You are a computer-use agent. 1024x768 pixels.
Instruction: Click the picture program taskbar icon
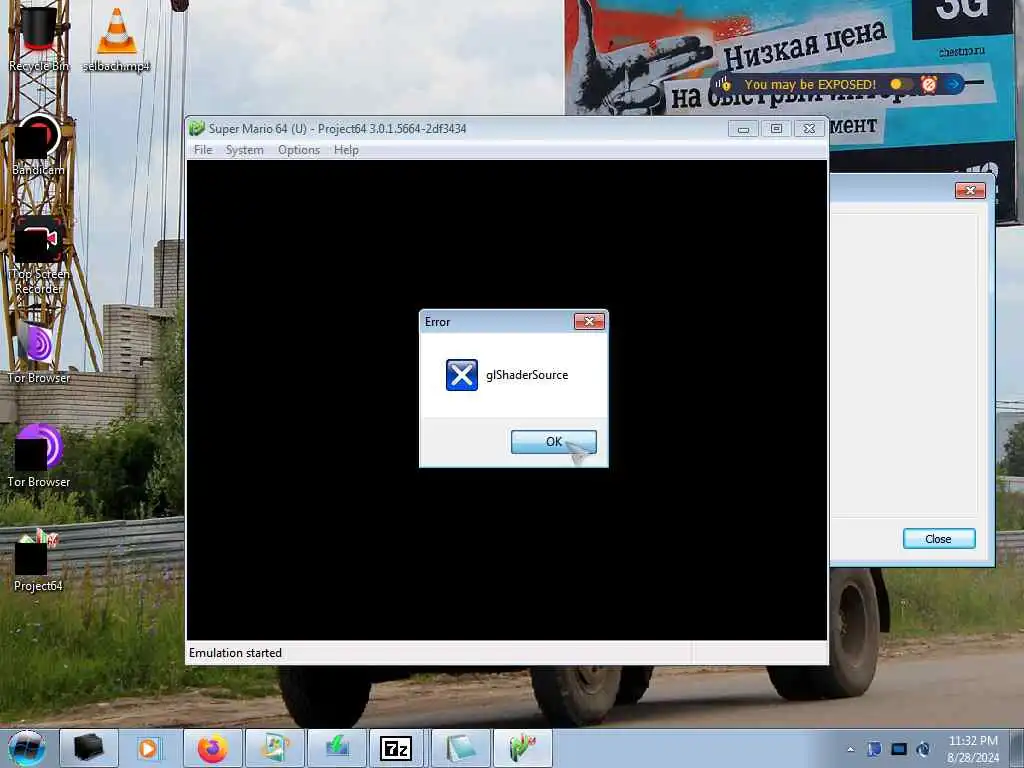[275, 748]
